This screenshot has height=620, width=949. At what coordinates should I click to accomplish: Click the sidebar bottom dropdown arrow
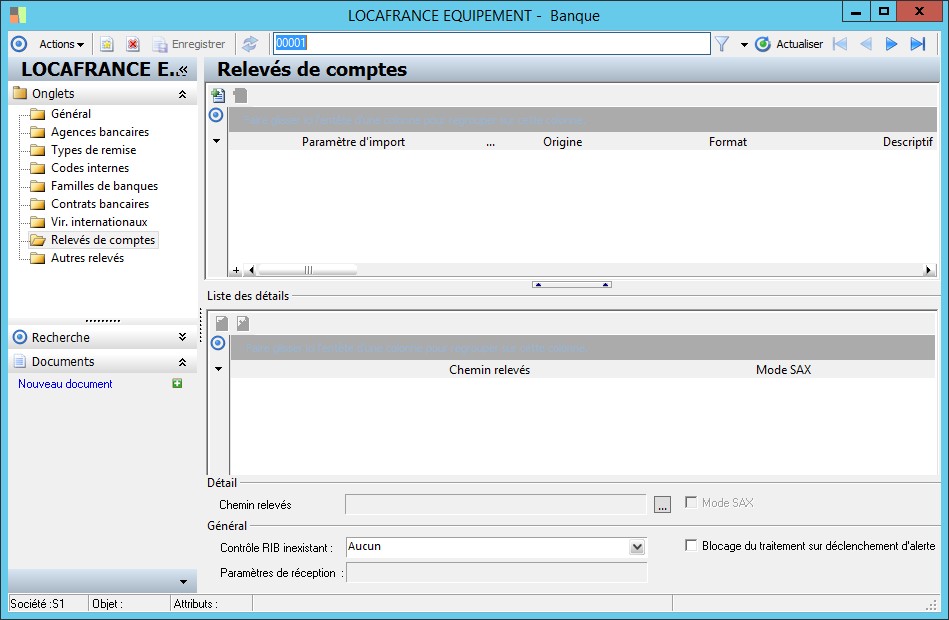click(183, 582)
